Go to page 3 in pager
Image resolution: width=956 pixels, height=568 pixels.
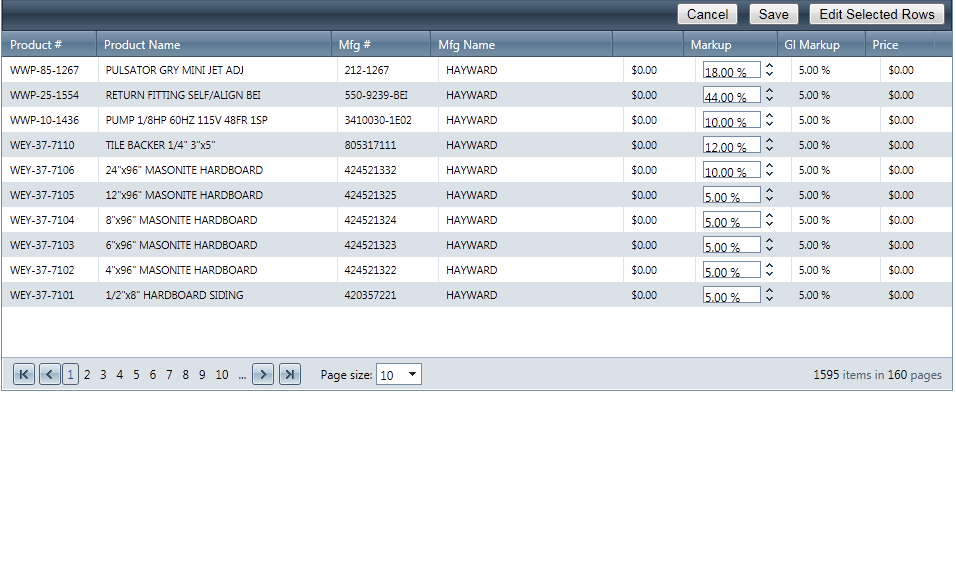coord(103,375)
